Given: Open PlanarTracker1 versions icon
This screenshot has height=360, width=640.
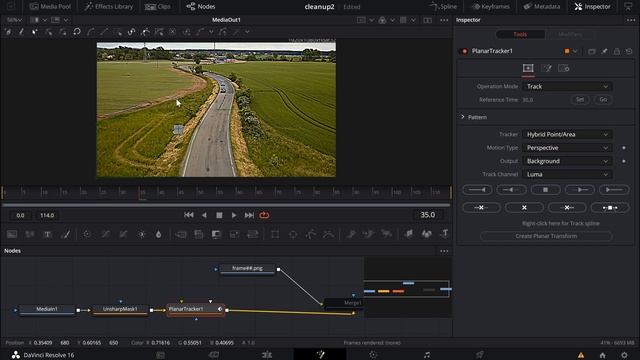Looking at the screenshot, I should [591, 51].
